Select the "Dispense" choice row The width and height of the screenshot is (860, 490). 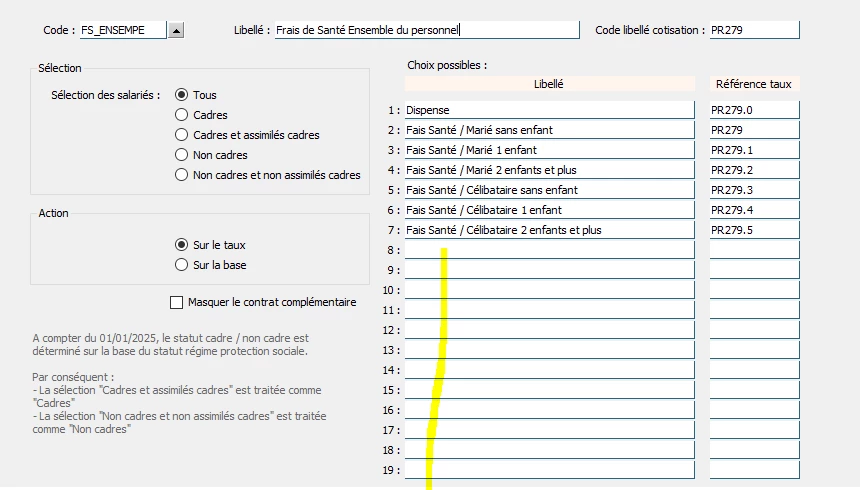(548, 110)
